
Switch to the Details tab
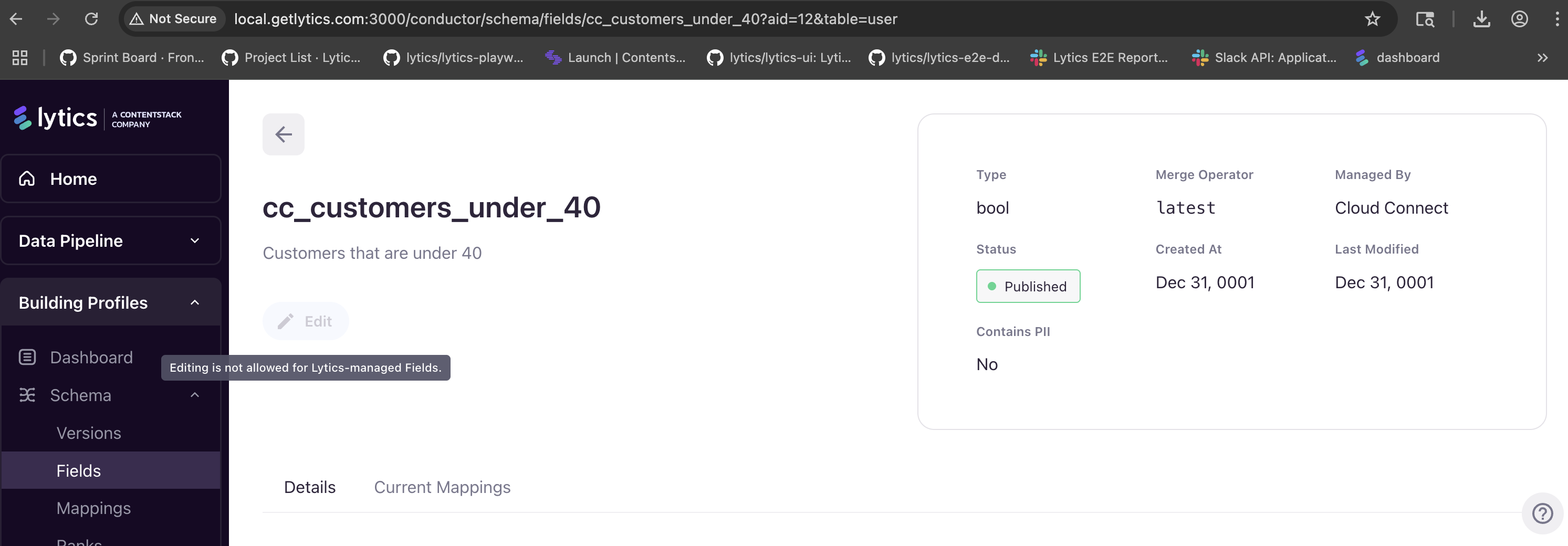click(x=310, y=488)
